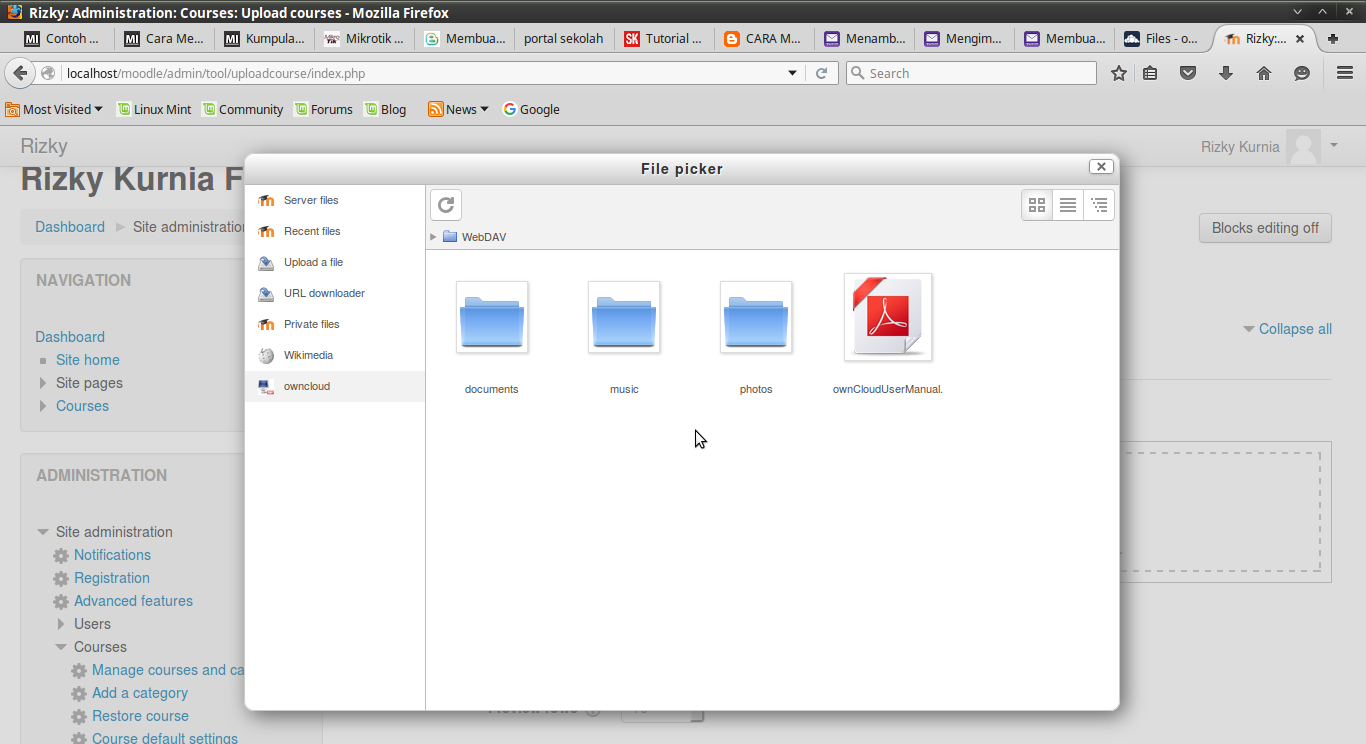Image resolution: width=1366 pixels, height=744 pixels.
Task: Open the Firefox hamburger menu
Action: point(1345,73)
